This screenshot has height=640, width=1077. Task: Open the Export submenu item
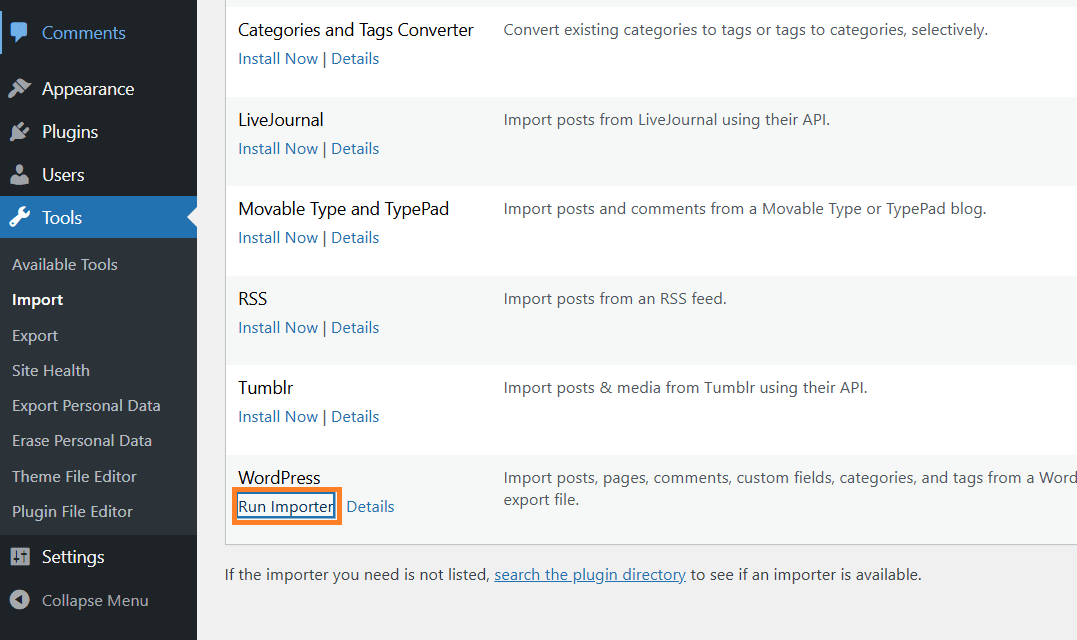(x=34, y=335)
